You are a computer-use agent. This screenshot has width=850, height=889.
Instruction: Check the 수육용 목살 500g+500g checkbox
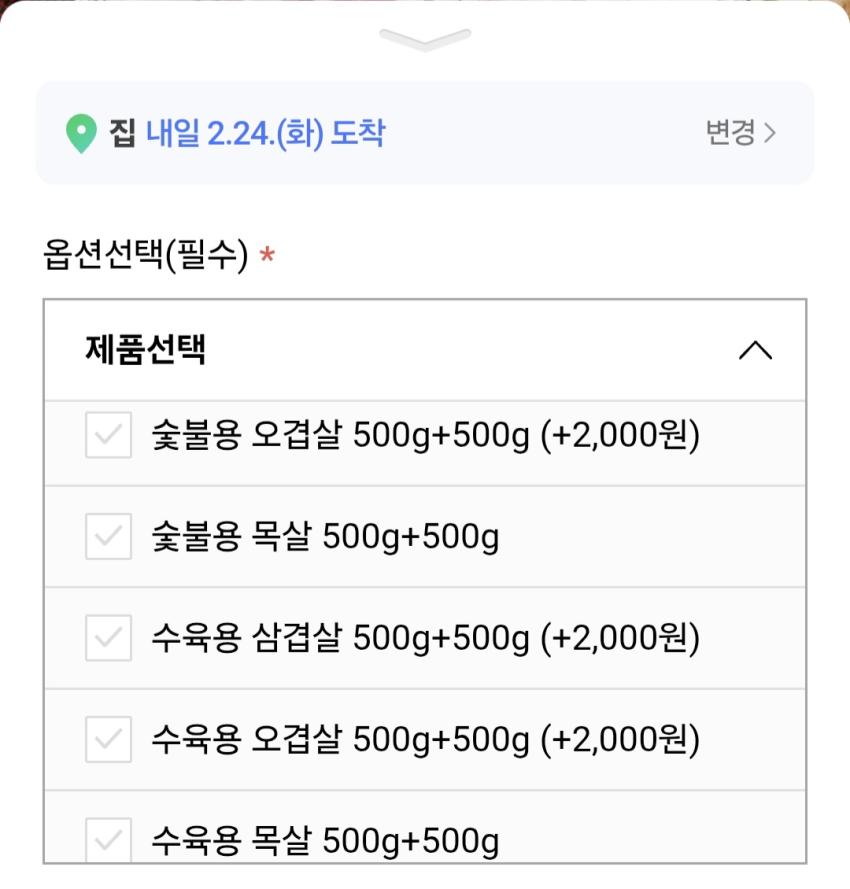coord(108,840)
